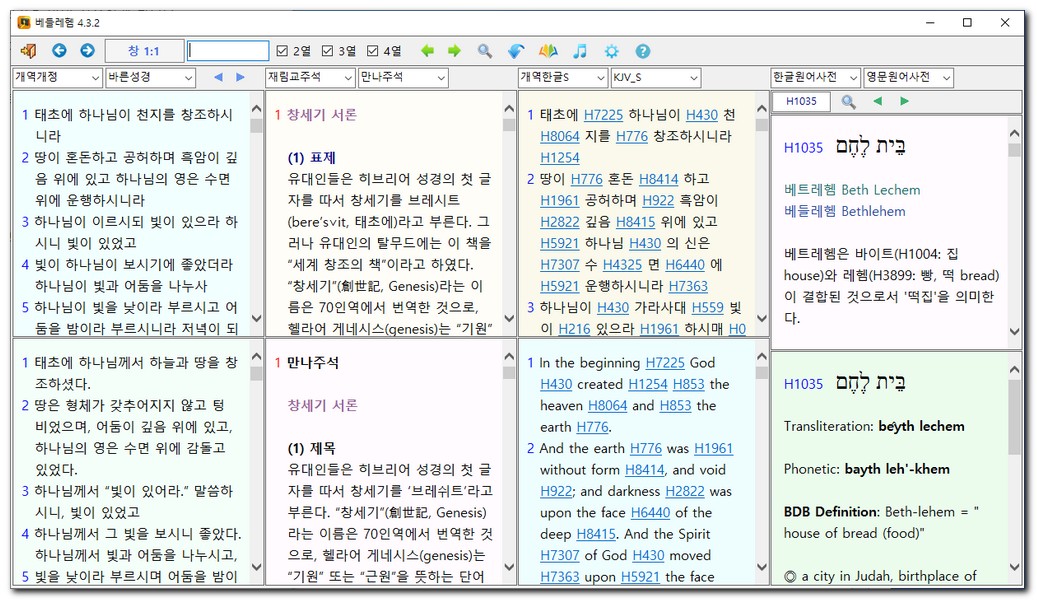
Task: Open settings with the gear icon
Action: (x=611, y=51)
